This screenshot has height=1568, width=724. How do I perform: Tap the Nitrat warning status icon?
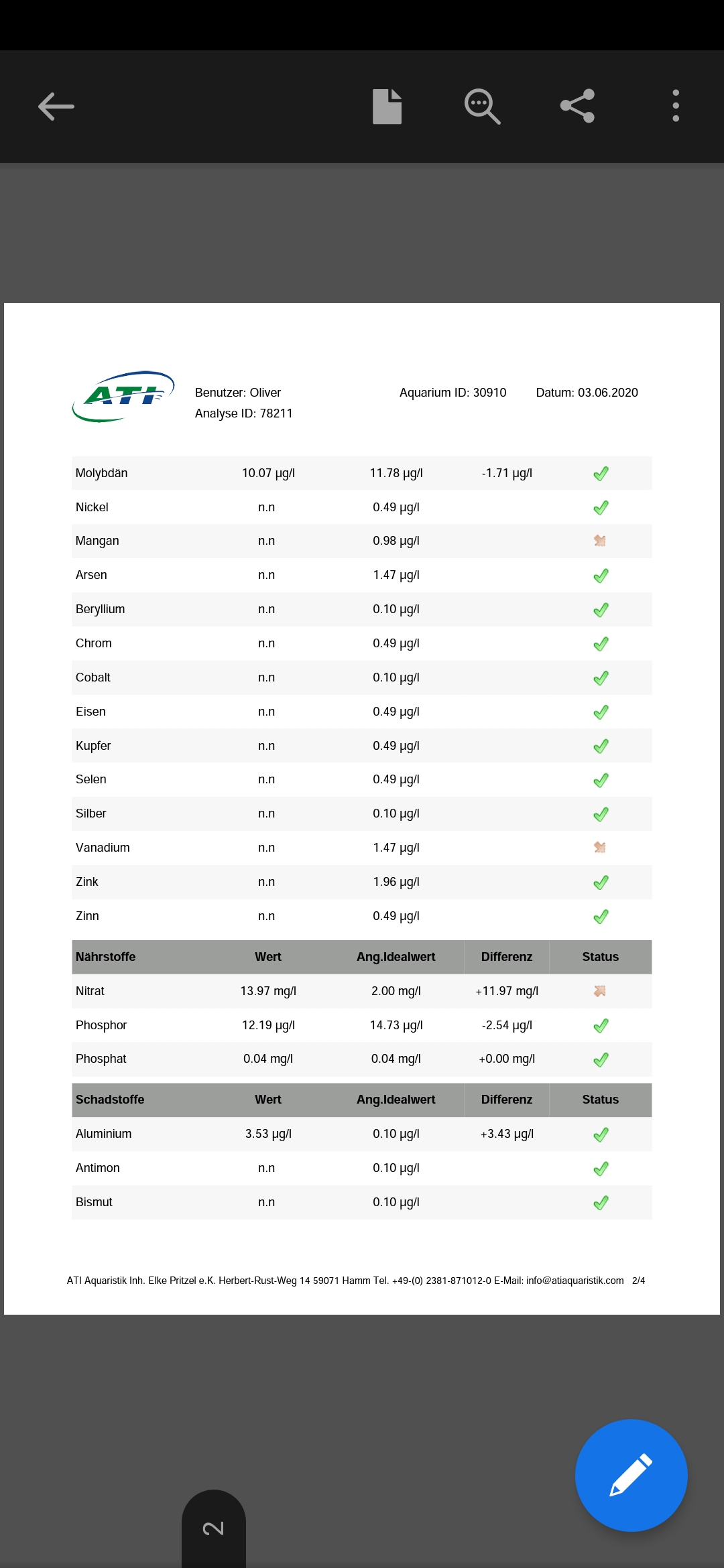(600, 991)
